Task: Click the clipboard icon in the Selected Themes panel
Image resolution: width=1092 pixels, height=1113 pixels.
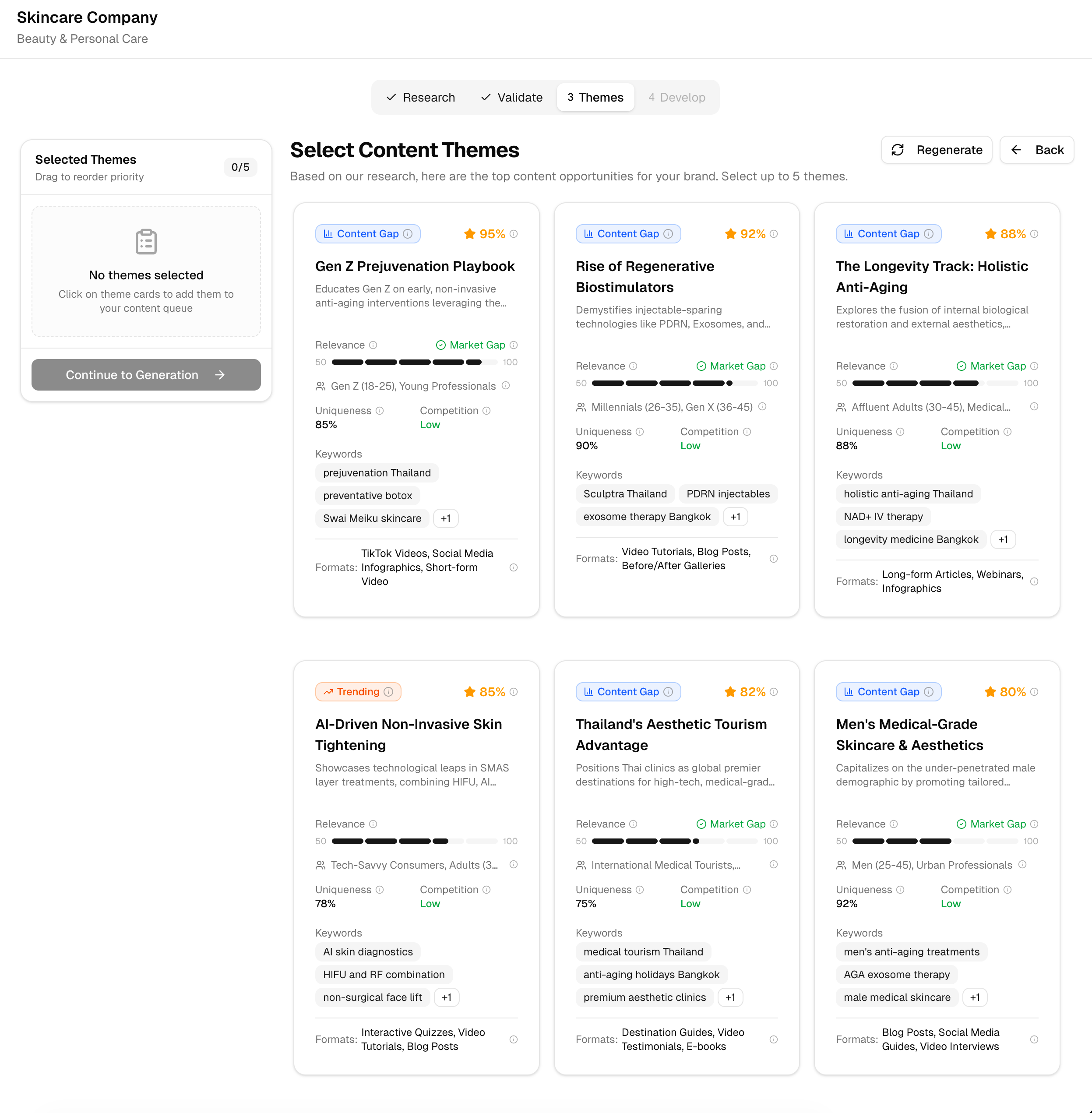Action: click(x=146, y=241)
